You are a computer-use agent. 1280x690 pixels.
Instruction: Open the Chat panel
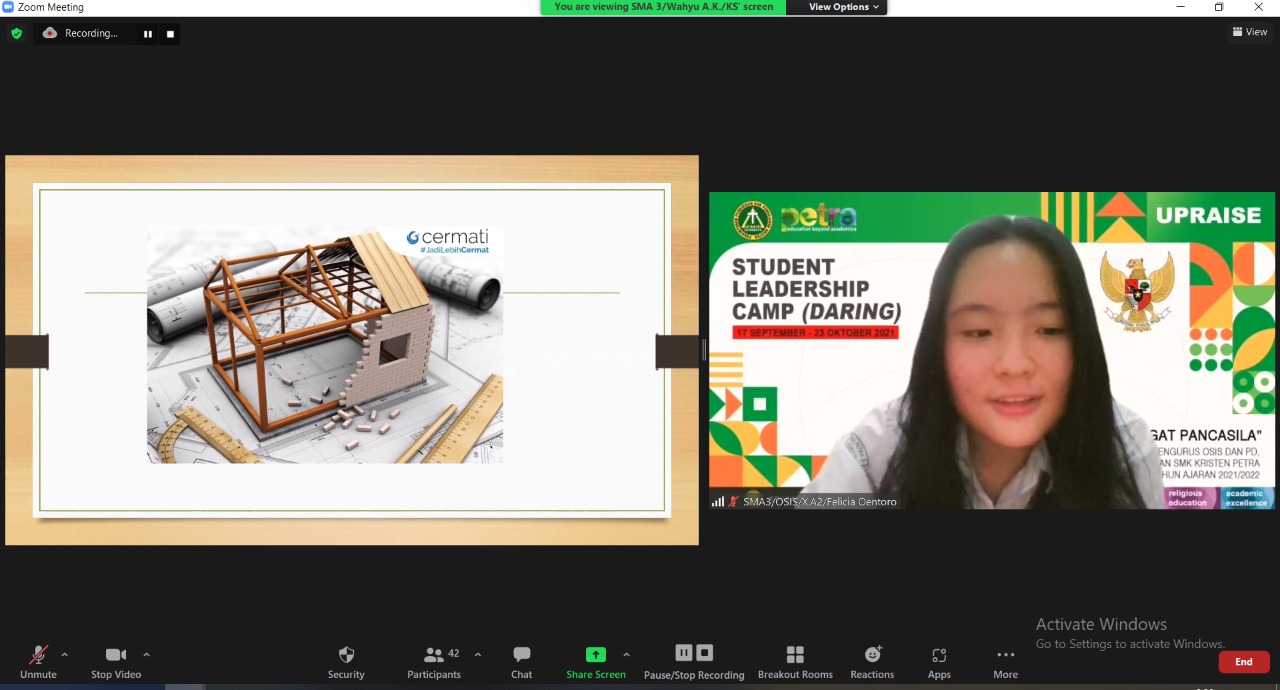tap(522, 662)
